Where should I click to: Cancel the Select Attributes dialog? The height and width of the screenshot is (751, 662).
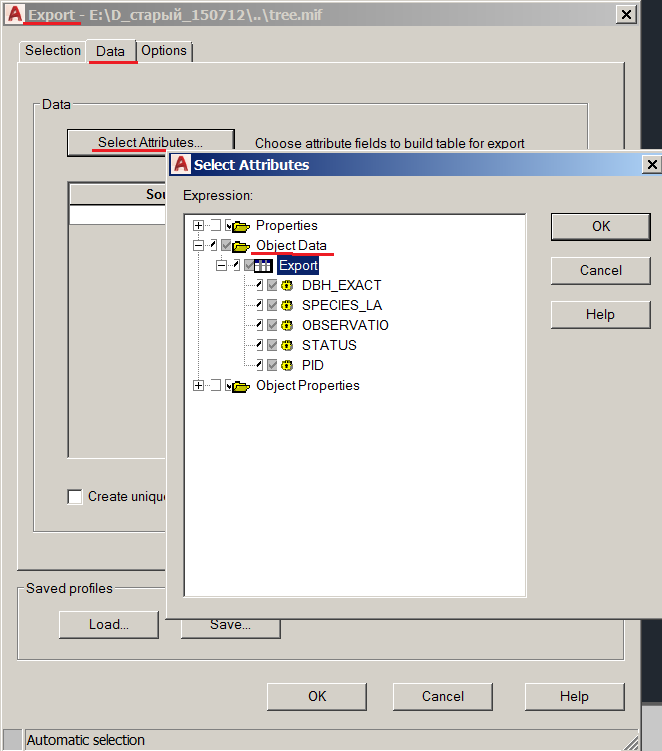pos(601,271)
